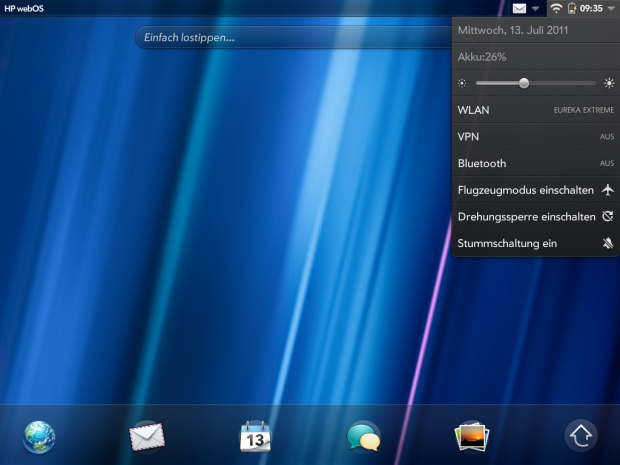Open the HP webOS menu label

coord(24,8)
